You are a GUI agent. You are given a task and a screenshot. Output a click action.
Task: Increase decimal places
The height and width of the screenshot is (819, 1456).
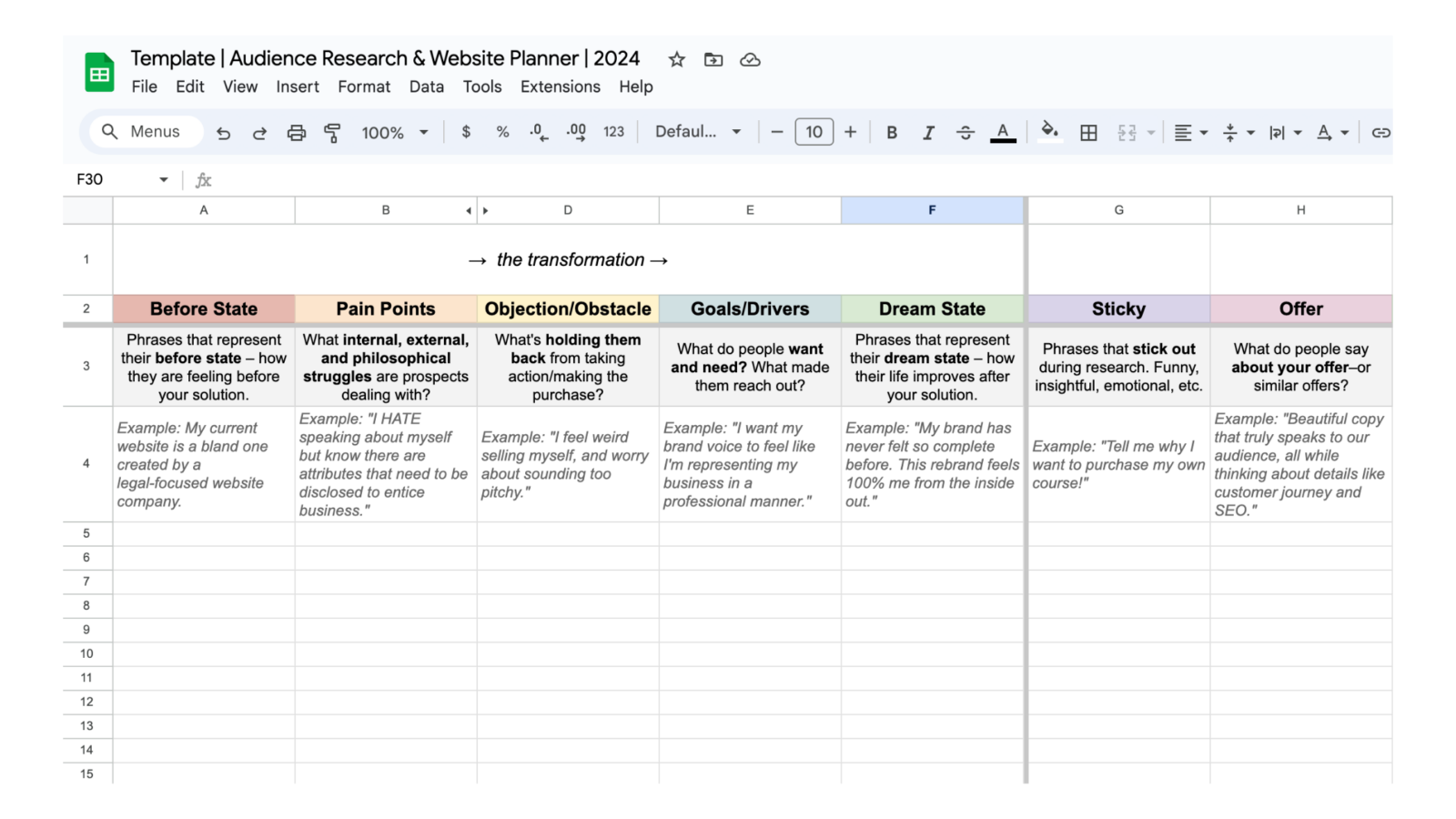pos(575,131)
